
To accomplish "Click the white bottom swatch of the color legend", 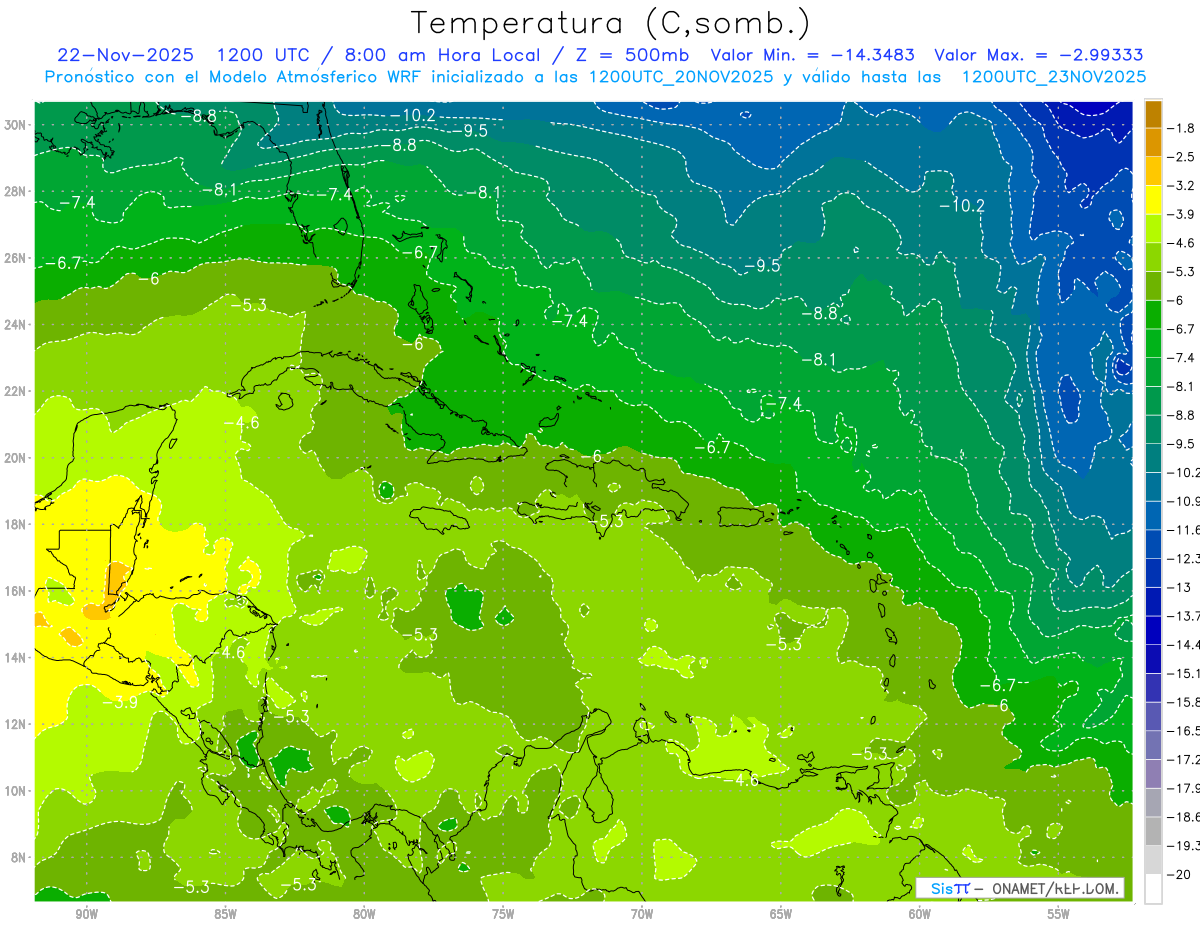I will coord(1153,889).
